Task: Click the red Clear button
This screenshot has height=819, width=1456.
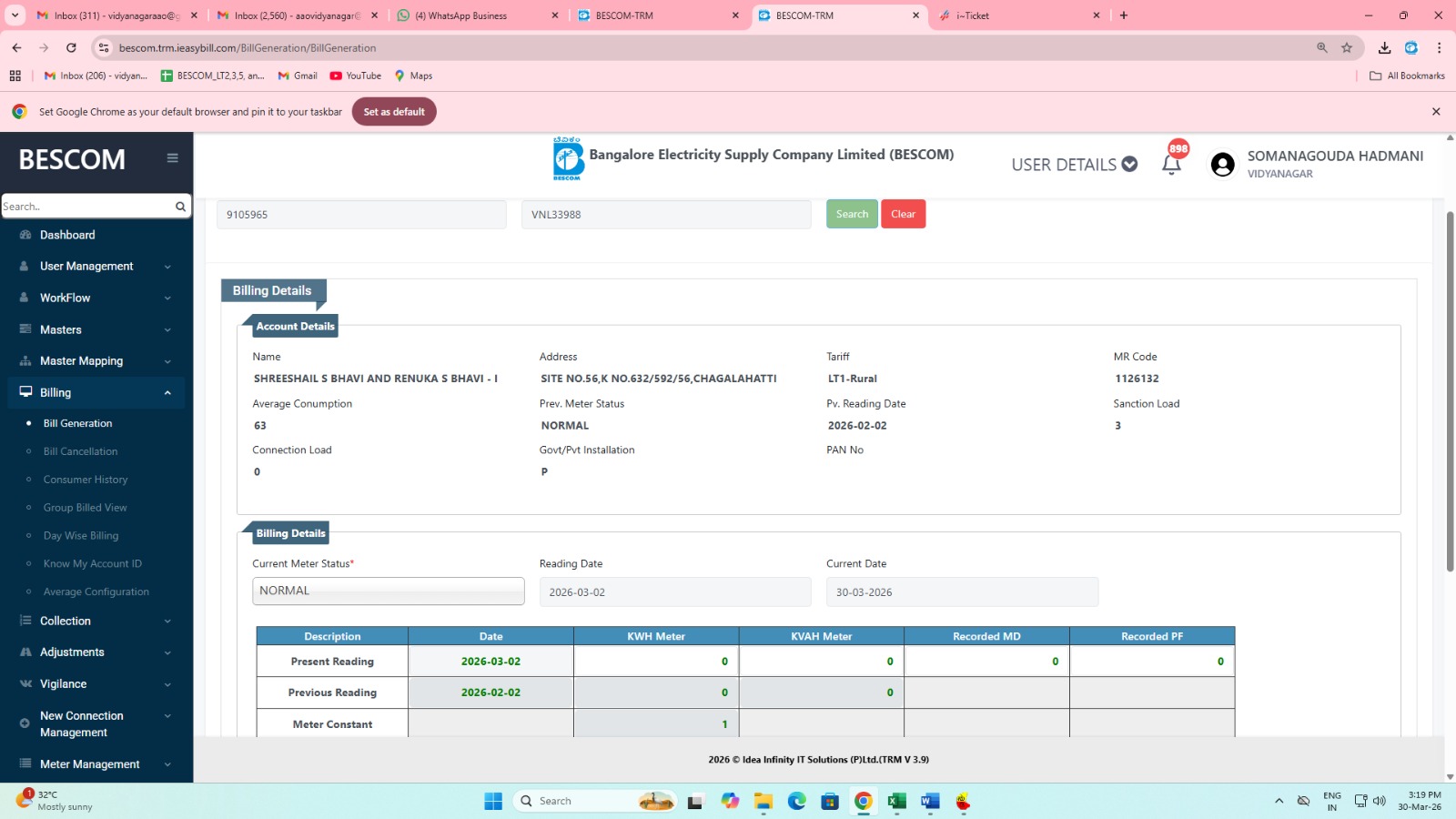Action: coord(903,214)
